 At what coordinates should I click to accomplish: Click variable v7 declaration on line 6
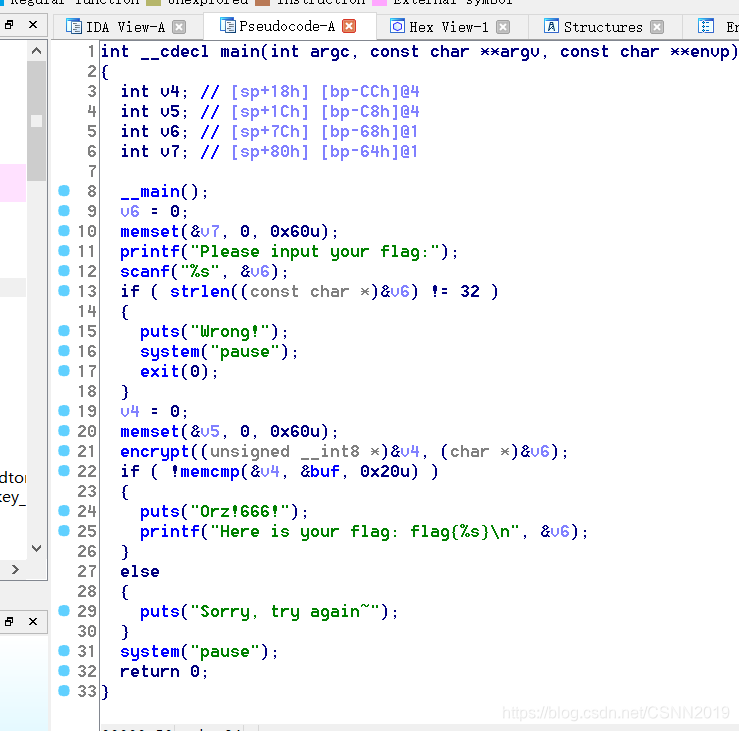tap(170, 152)
